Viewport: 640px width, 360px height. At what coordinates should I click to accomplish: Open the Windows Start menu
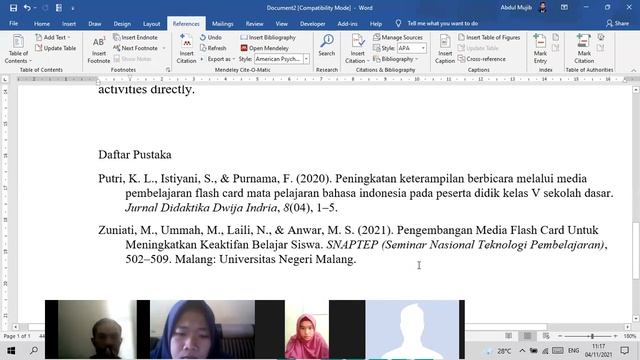11,351
